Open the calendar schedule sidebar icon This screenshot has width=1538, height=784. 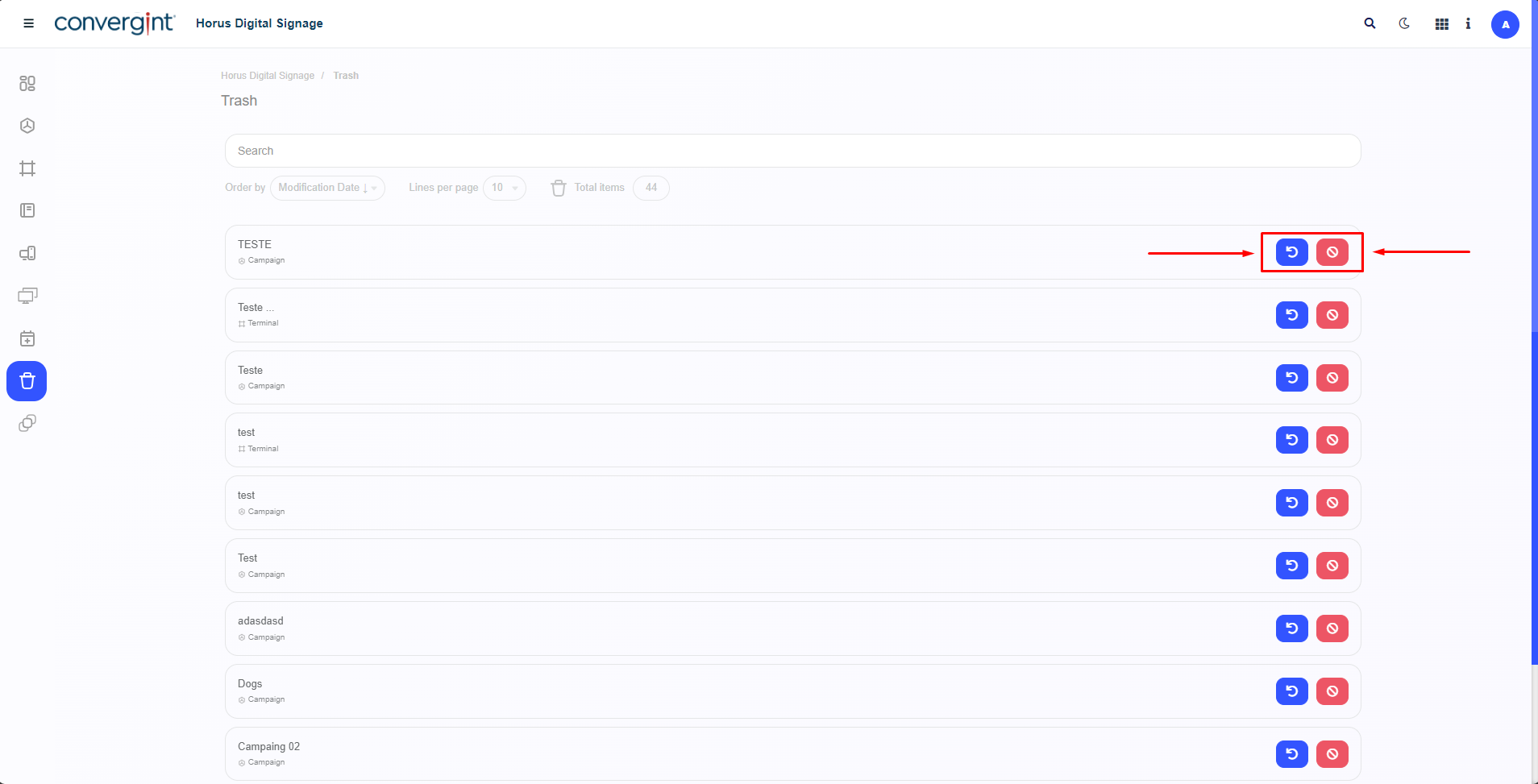pyautogui.click(x=27, y=338)
